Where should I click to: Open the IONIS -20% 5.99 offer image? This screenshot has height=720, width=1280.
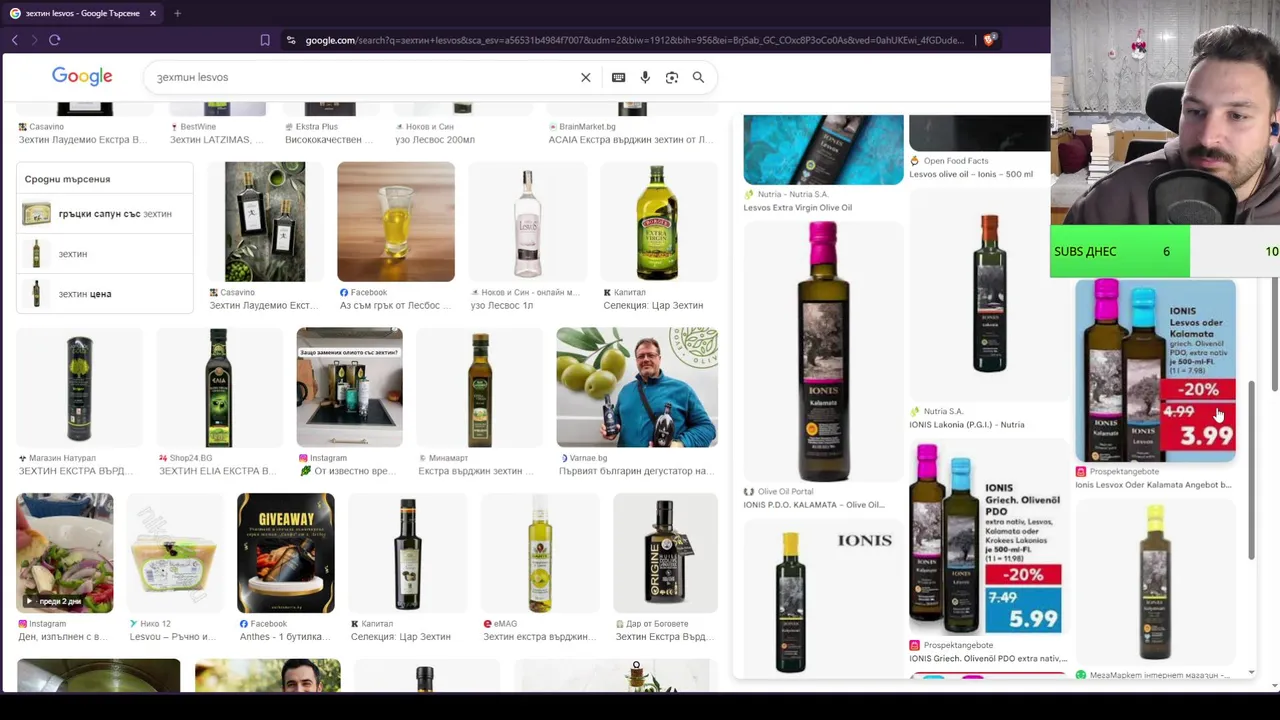coord(986,540)
